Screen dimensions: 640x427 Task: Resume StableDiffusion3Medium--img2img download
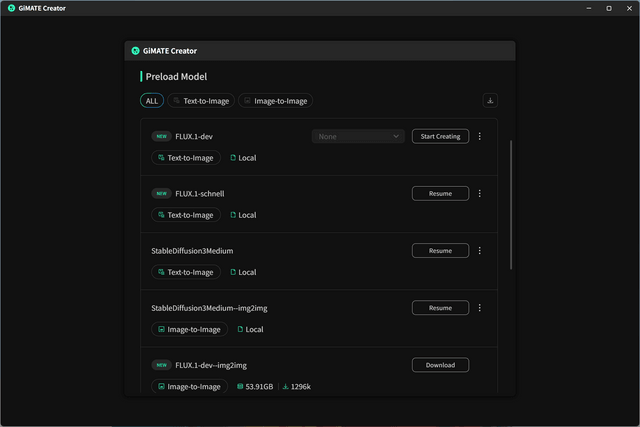[x=440, y=308]
